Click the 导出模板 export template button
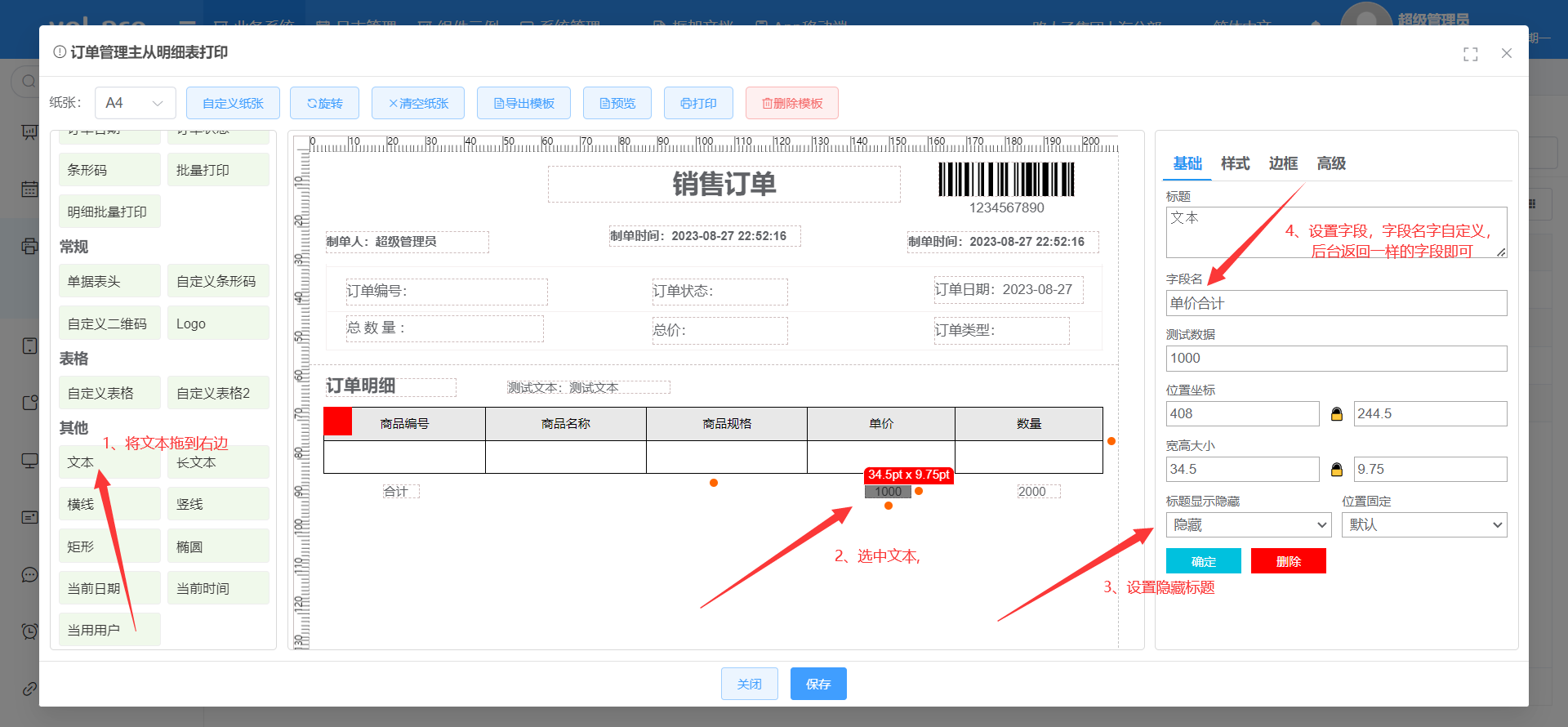This screenshot has height=727, width=1568. (523, 103)
